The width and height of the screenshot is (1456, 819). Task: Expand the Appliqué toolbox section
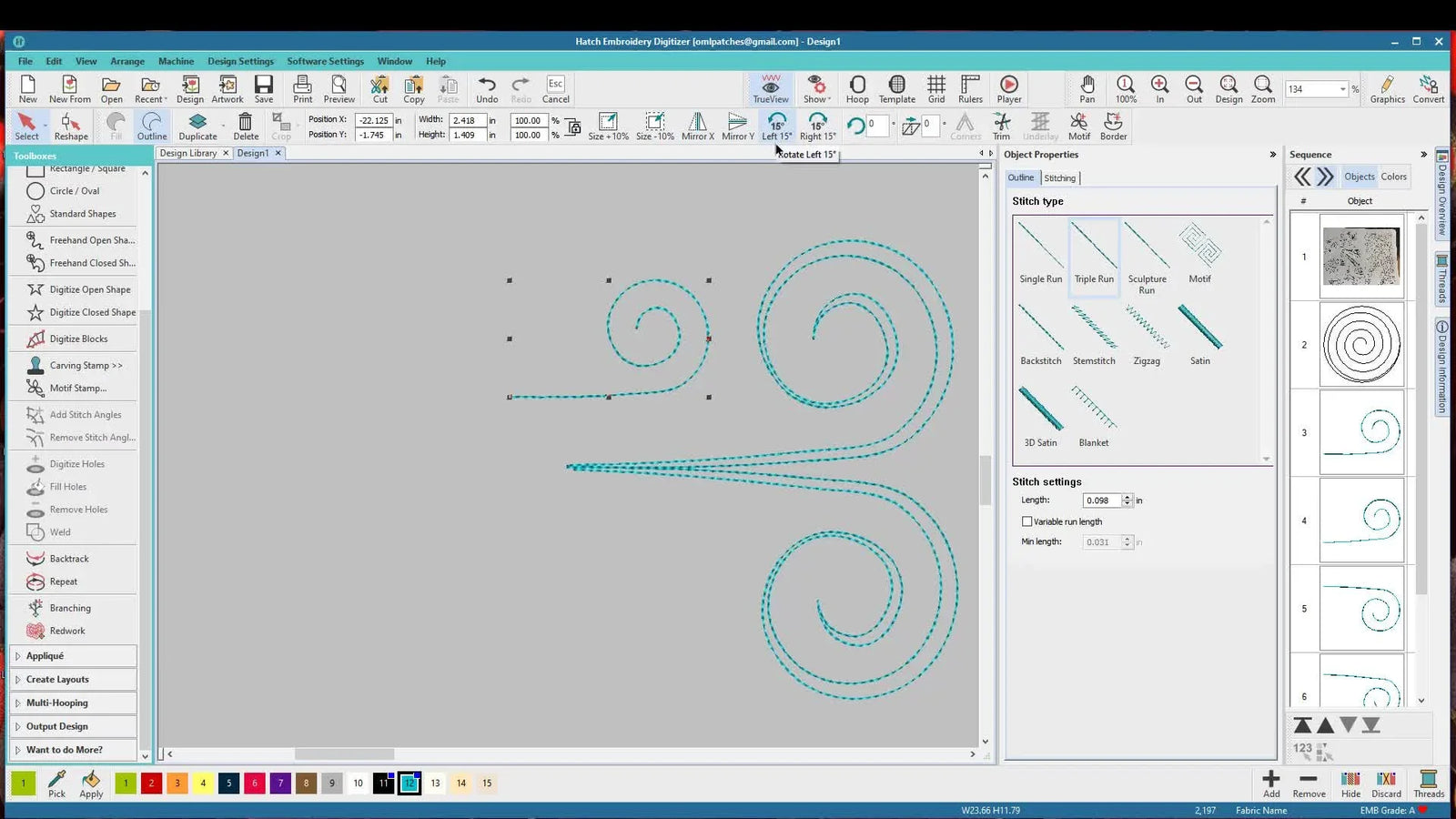pos(44,655)
